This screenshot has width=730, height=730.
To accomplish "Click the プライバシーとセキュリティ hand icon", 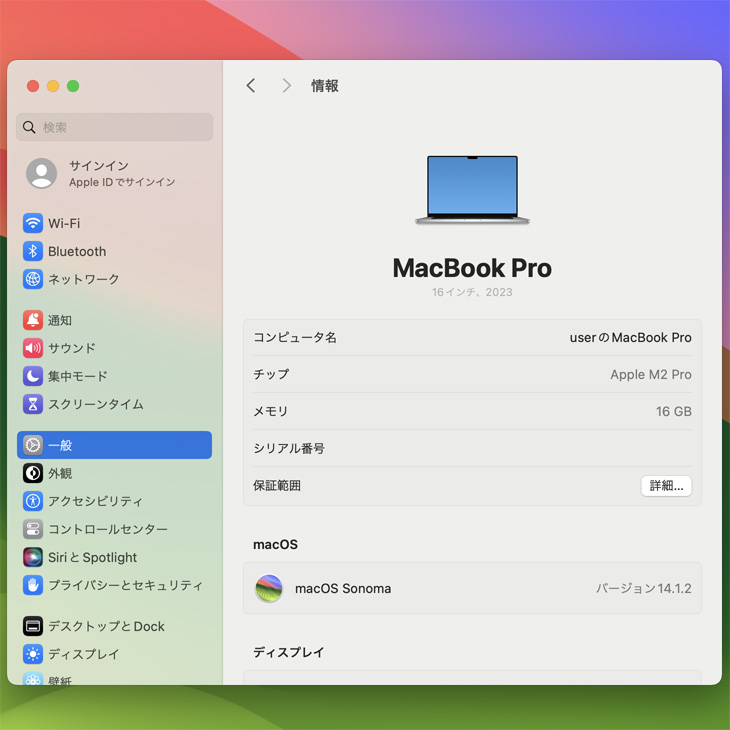I will 33,585.
